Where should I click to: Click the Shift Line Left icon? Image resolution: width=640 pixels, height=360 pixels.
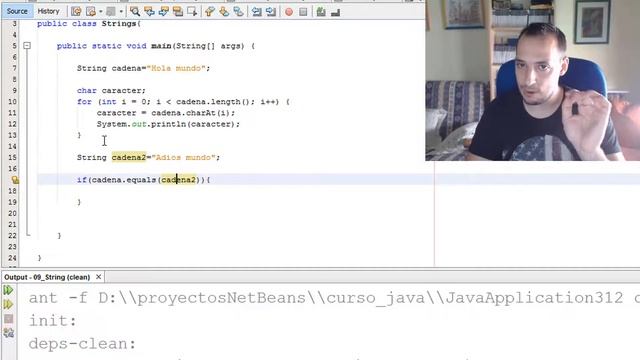(x=256, y=12)
